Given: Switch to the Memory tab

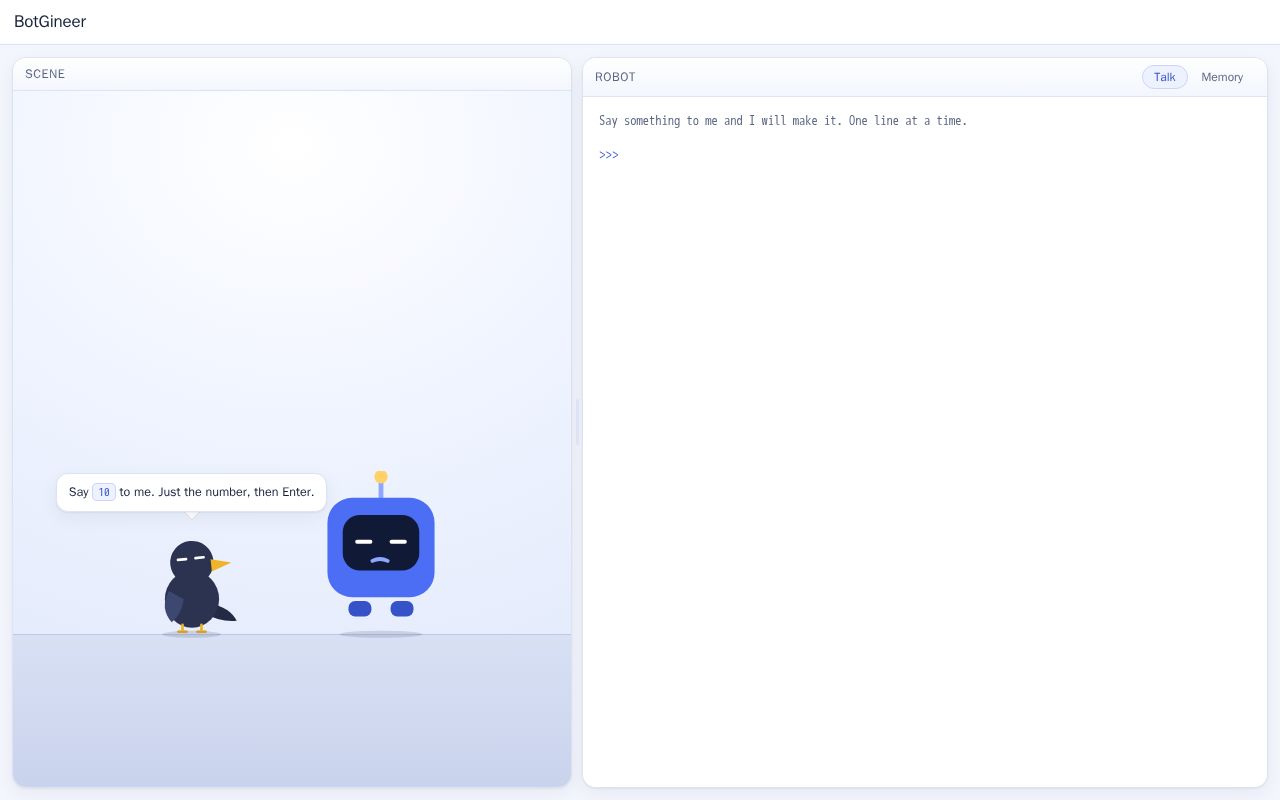Looking at the screenshot, I should 1222,77.
